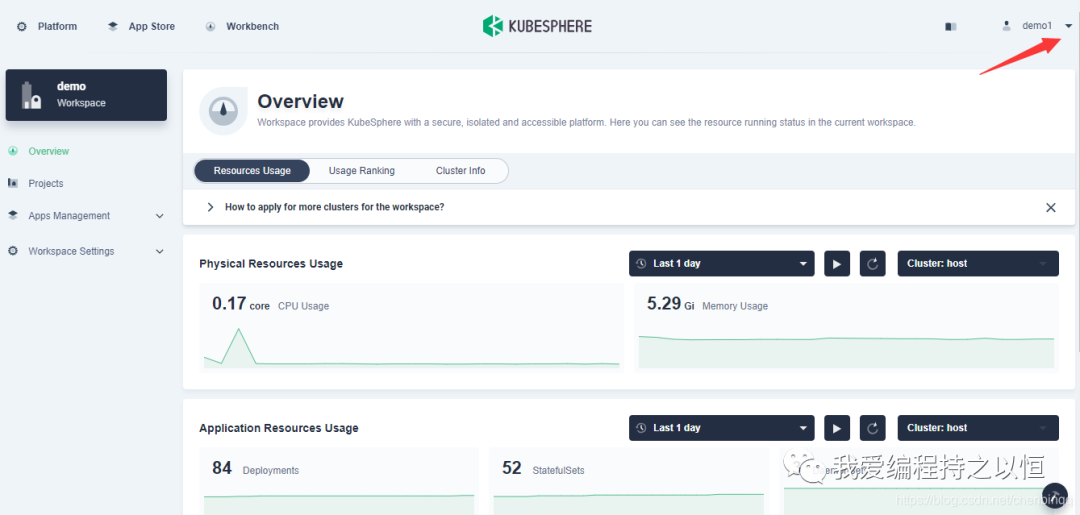
Task: Expand Workspace Settings menu chevron
Action: tap(160, 252)
